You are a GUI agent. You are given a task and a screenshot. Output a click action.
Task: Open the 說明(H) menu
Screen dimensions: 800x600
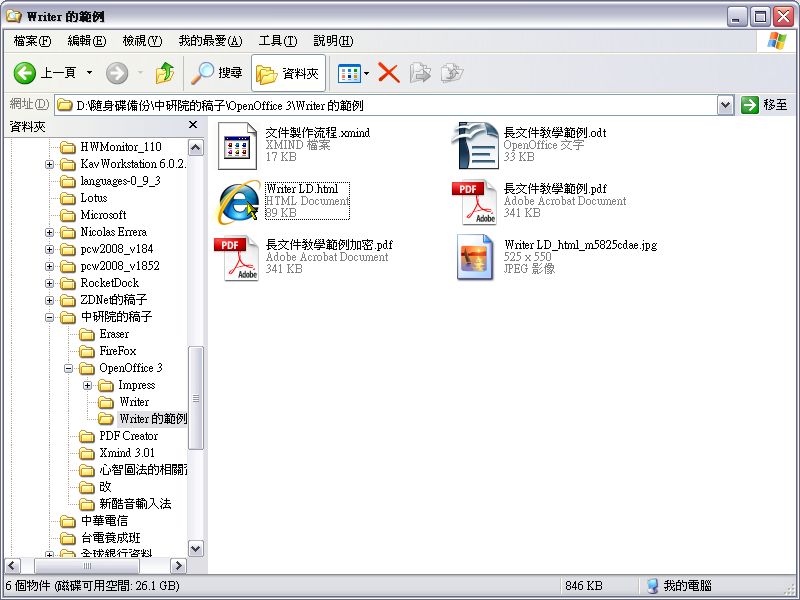(333, 41)
